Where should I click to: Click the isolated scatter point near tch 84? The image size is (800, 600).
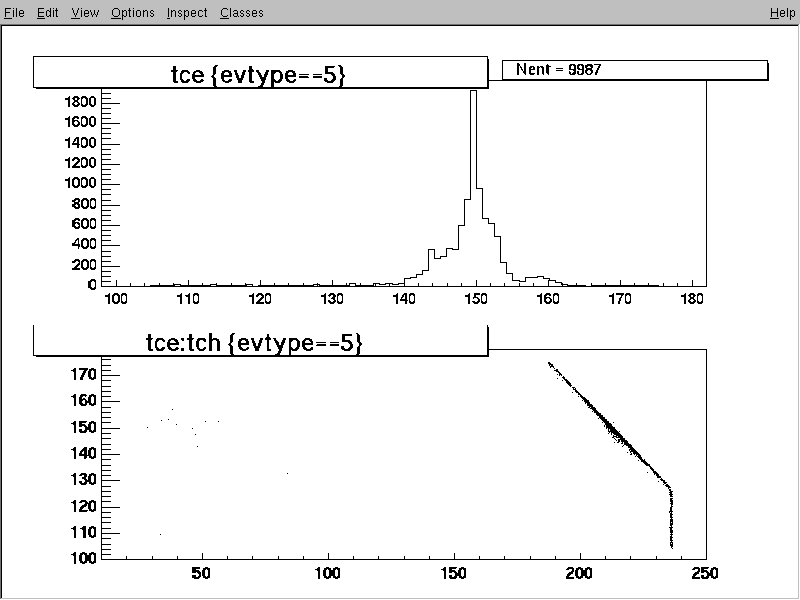(287, 473)
